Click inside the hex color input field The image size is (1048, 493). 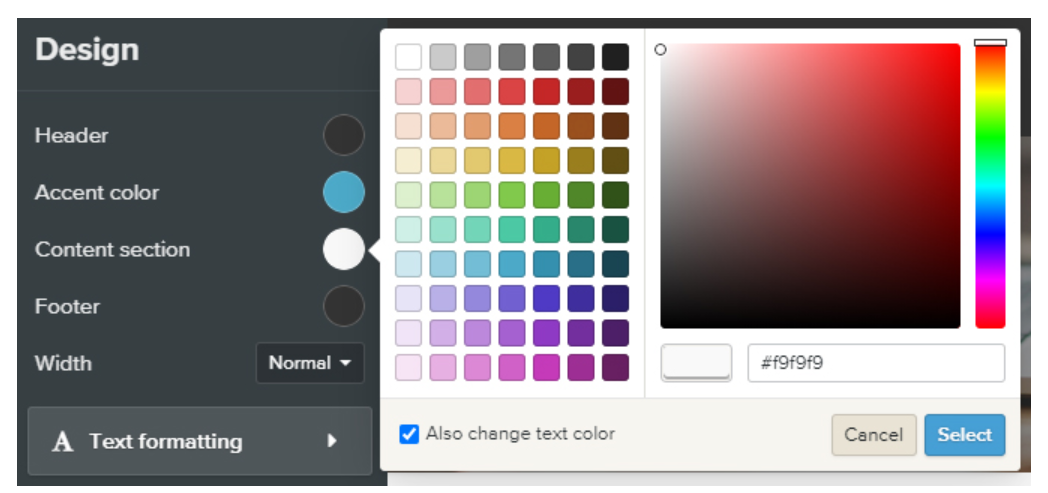point(875,363)
